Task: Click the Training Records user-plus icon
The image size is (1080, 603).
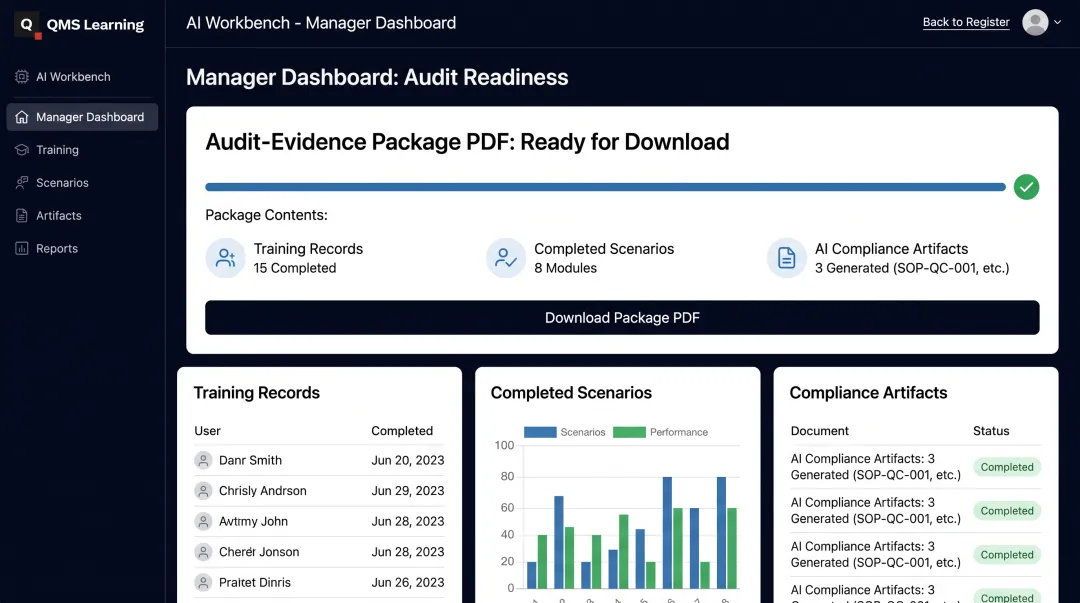Action: [x=225, y=258]
